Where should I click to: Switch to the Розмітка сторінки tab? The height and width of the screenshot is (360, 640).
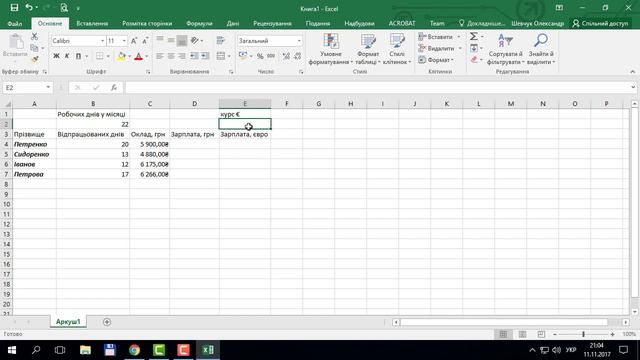(x=147, y=24)
